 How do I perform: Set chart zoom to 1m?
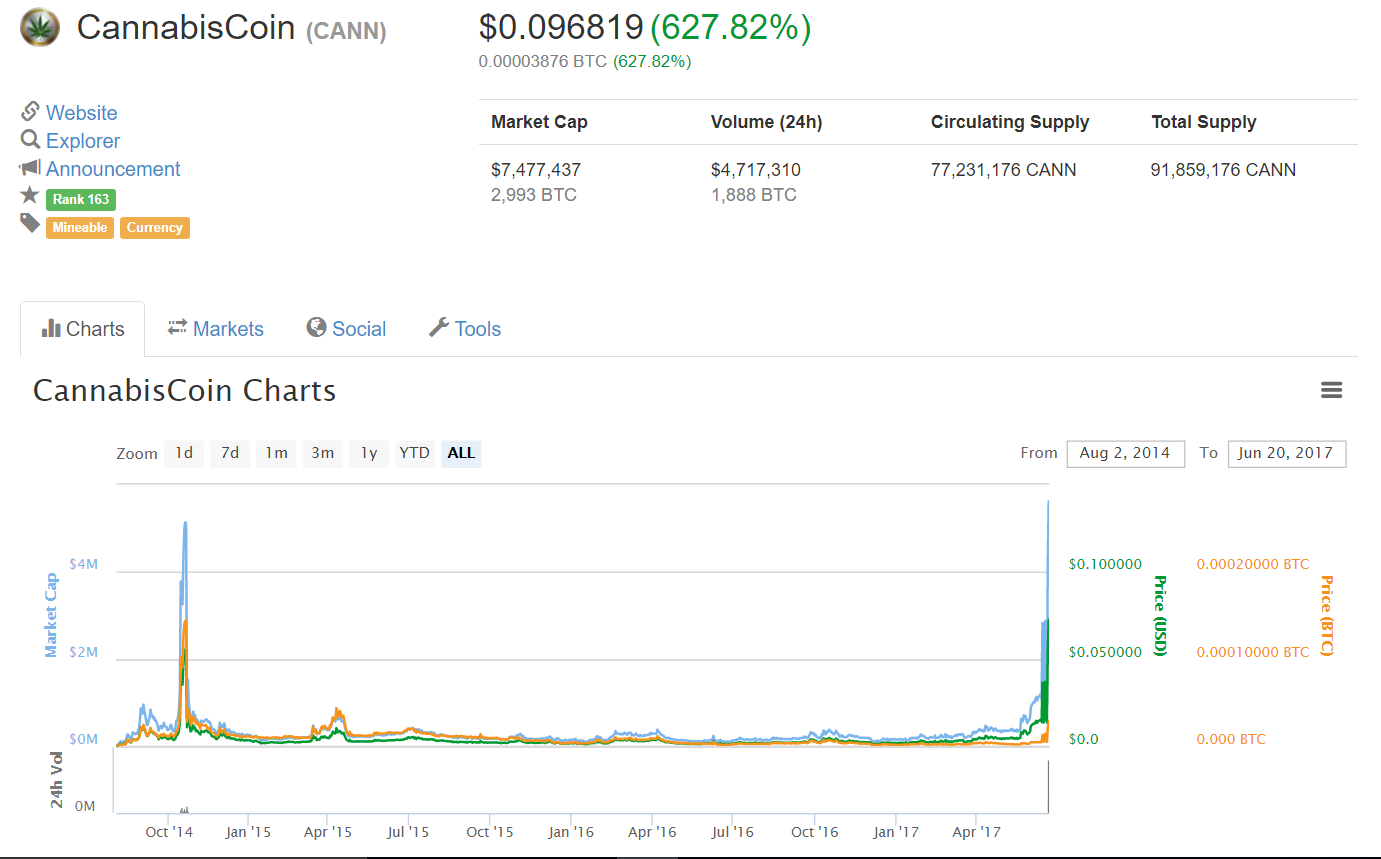(x=276, y=453)
